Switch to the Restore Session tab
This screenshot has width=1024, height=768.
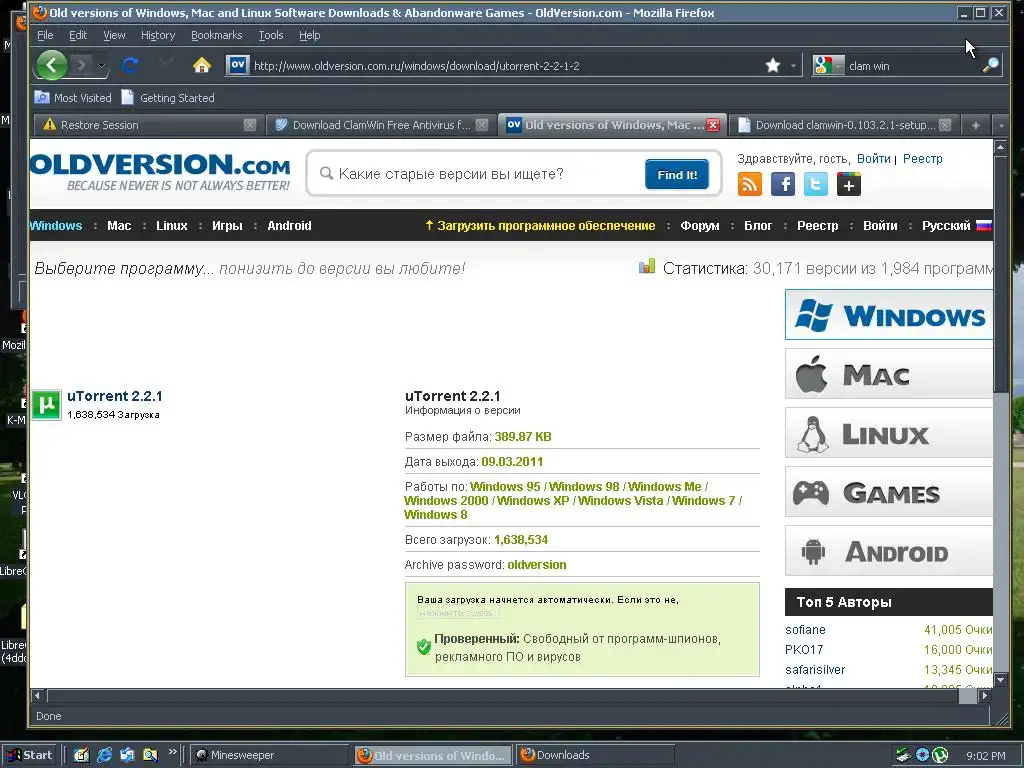click(149, 125)
